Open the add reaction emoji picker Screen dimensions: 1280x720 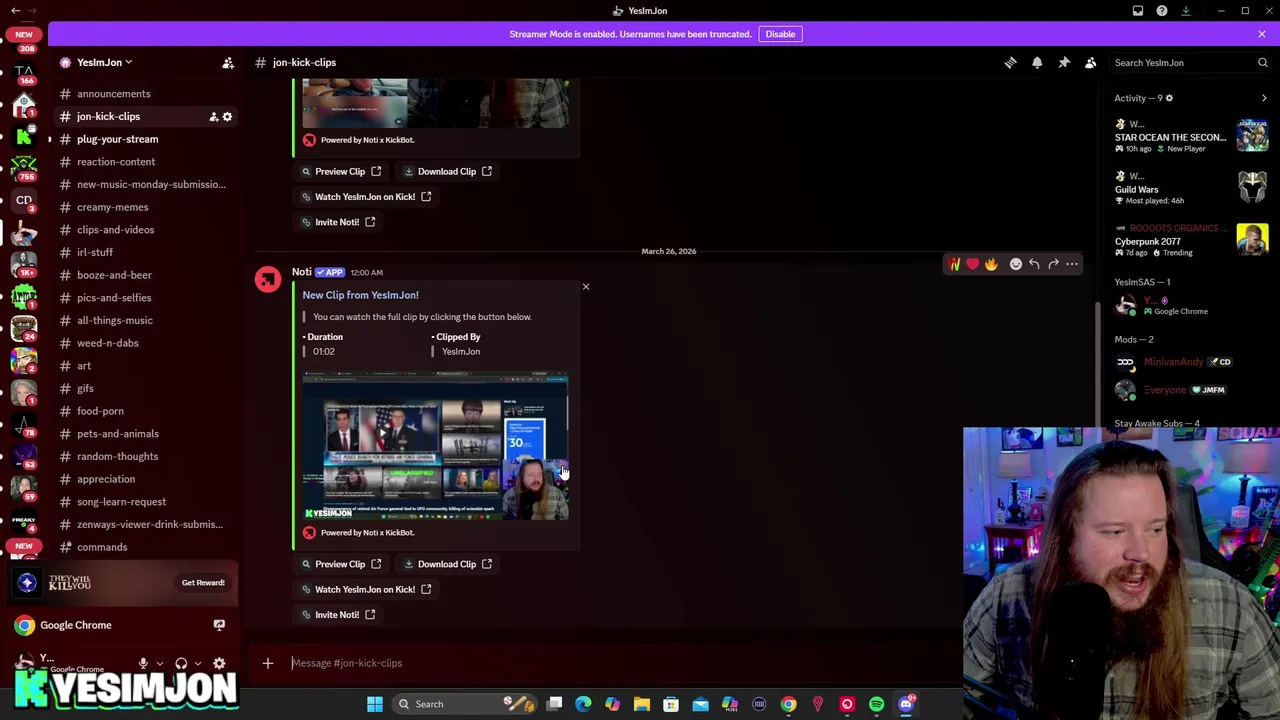(1016, 264)
